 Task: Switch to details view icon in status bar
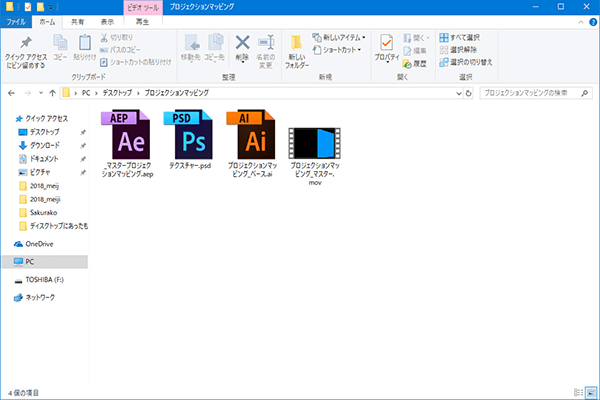[579, 392]
